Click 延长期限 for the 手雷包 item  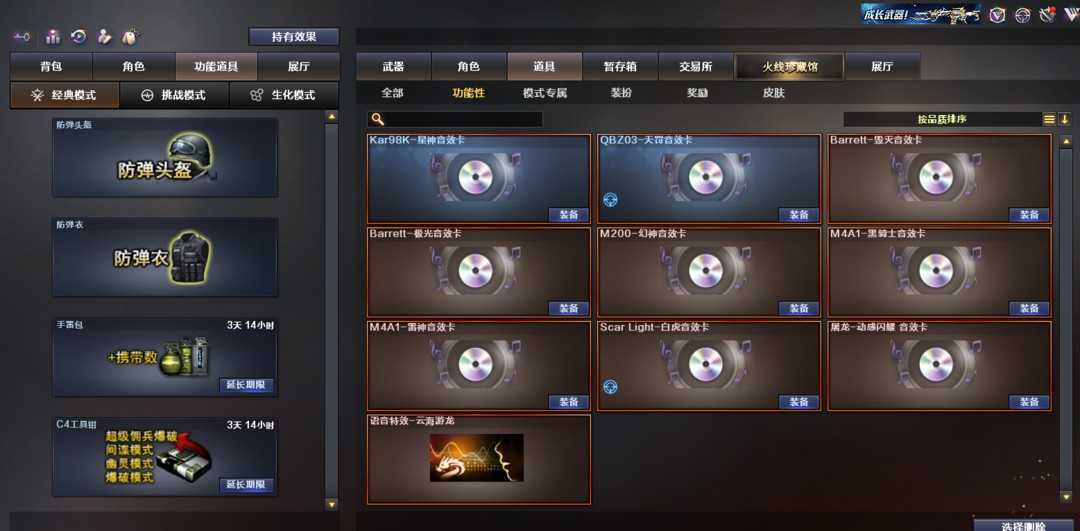pyautogui.click(x=246, y=385)
